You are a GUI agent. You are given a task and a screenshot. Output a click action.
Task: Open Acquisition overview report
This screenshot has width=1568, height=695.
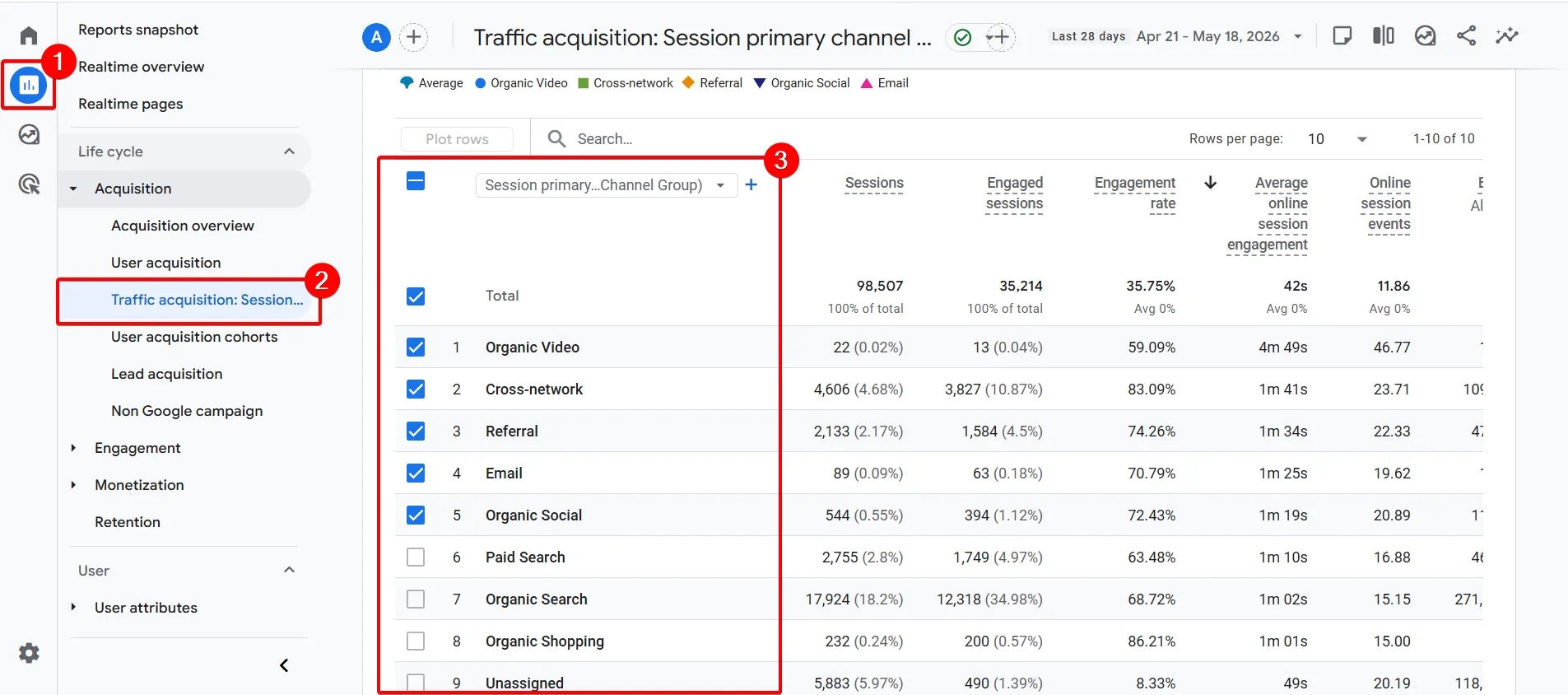[x=183, y=226]
